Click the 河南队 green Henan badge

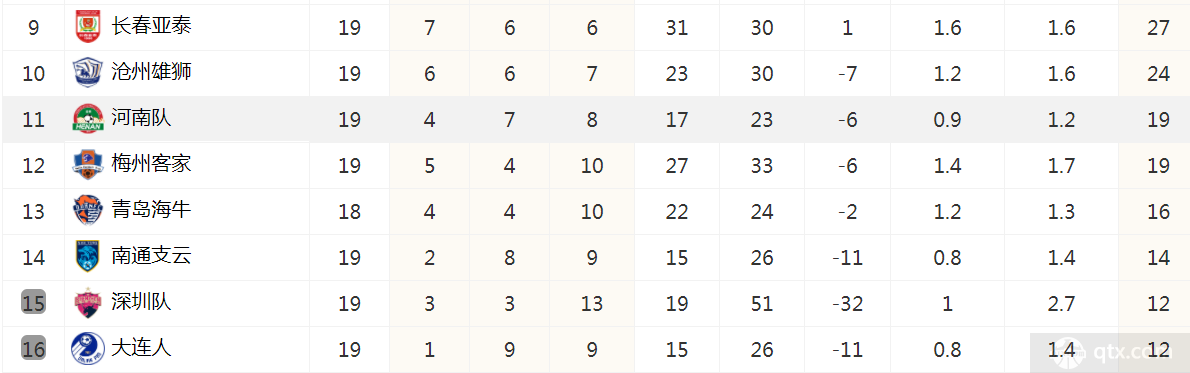click(x=87, y=119)
